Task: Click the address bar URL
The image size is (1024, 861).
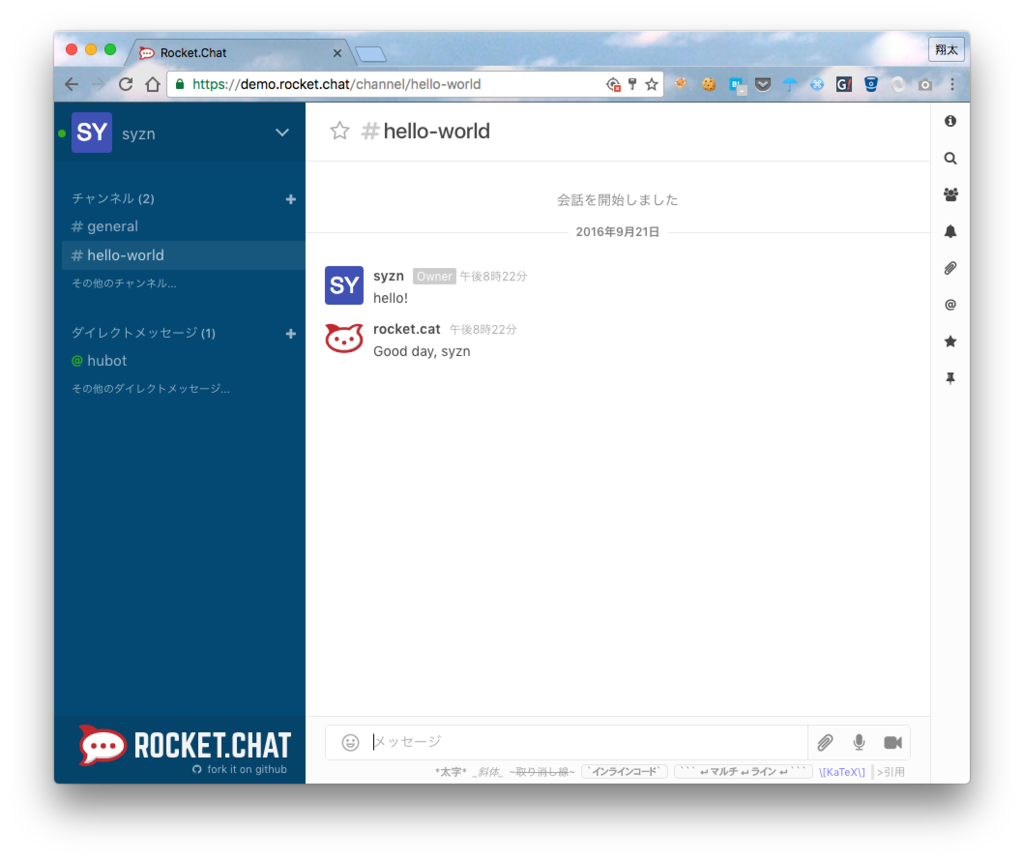Action: [336, 84]
